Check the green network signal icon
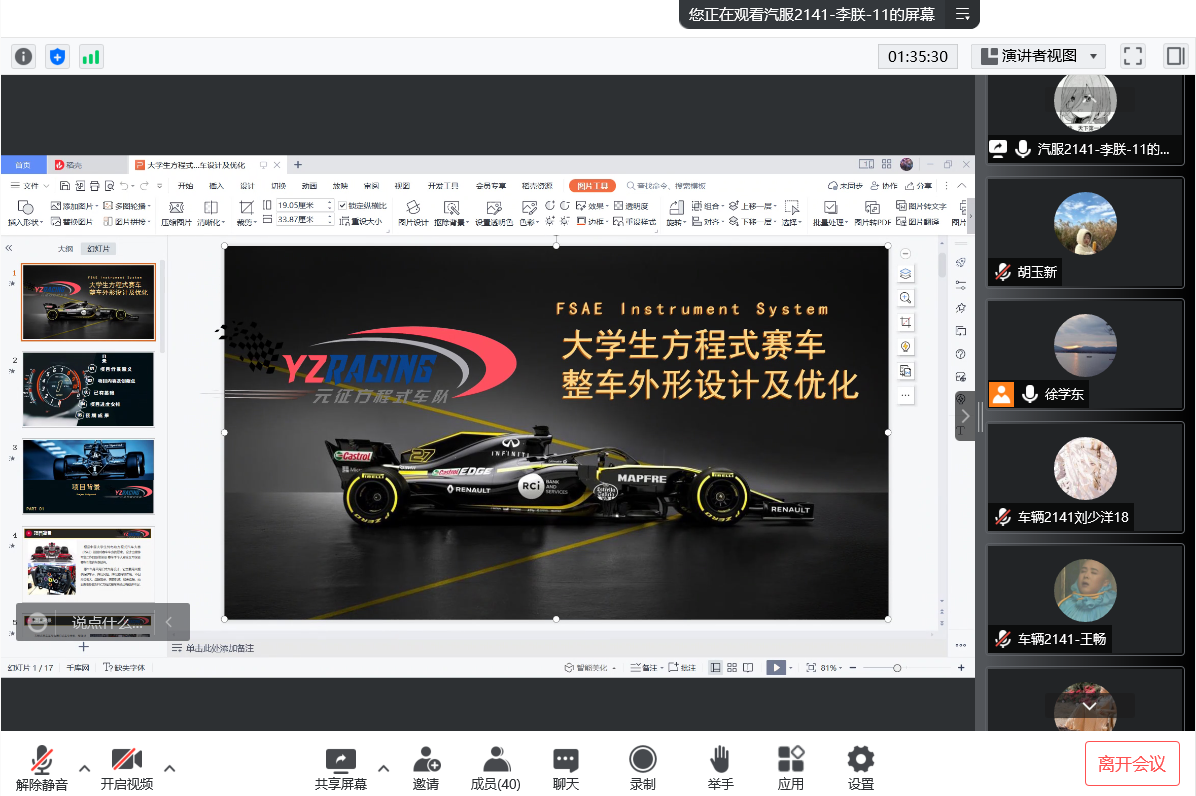 tap(91, 56)
